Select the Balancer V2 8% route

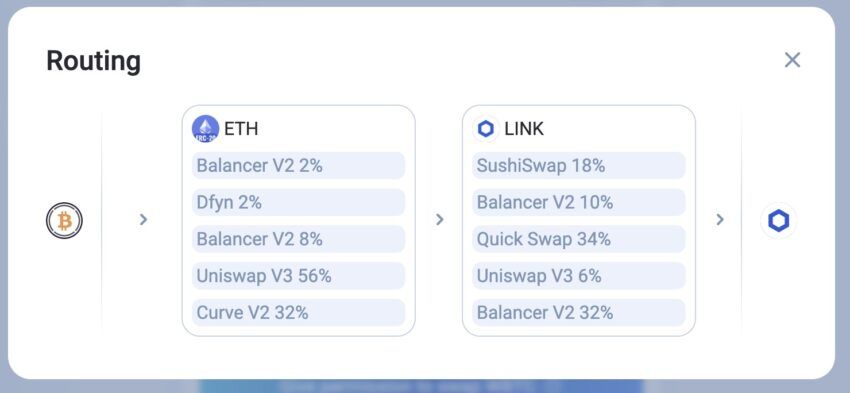click(x=299, y=239)
